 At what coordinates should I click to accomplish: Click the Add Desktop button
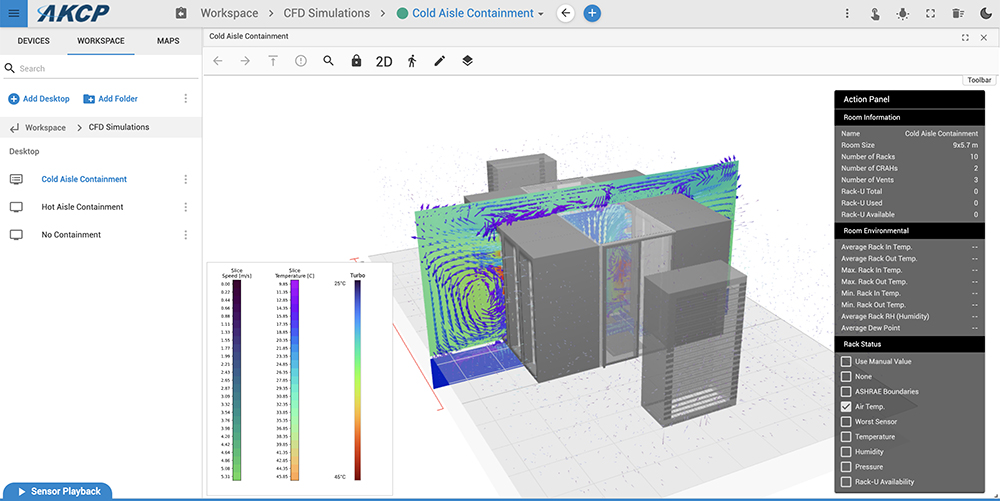point(39,99)
